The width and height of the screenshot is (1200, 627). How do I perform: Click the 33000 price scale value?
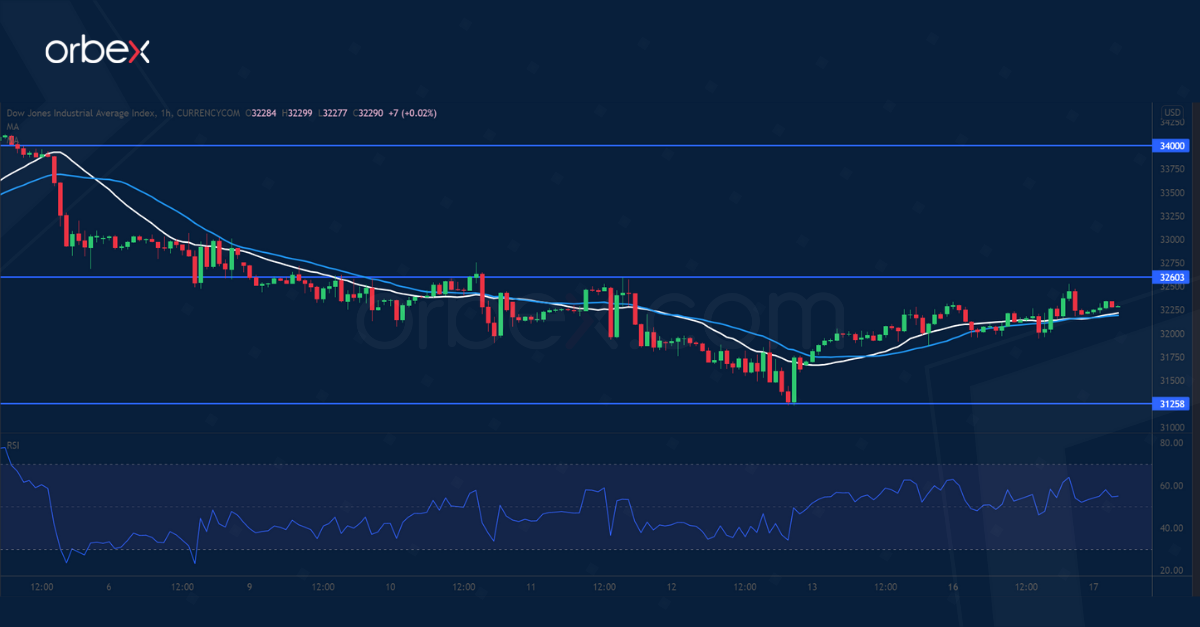pyautogui.click(x=1172, y=240)
